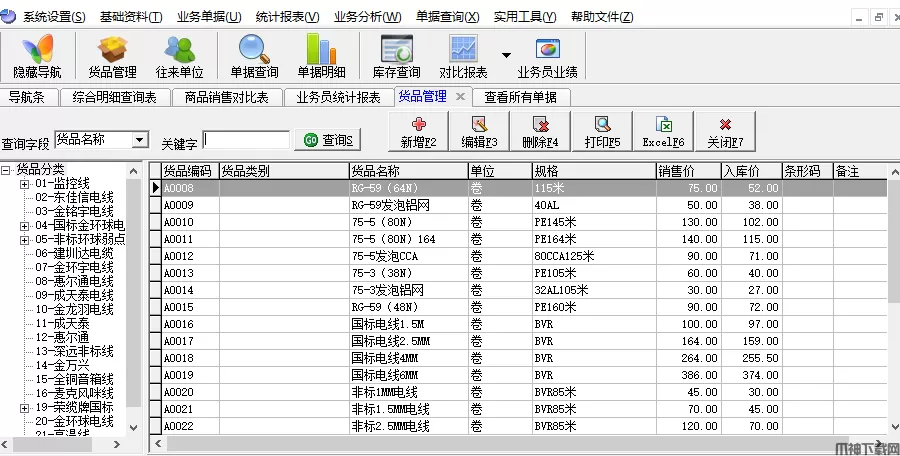Export list with the ExcelF6 button
This screenshot has width=900, height=456.
[x=663, y=132]
